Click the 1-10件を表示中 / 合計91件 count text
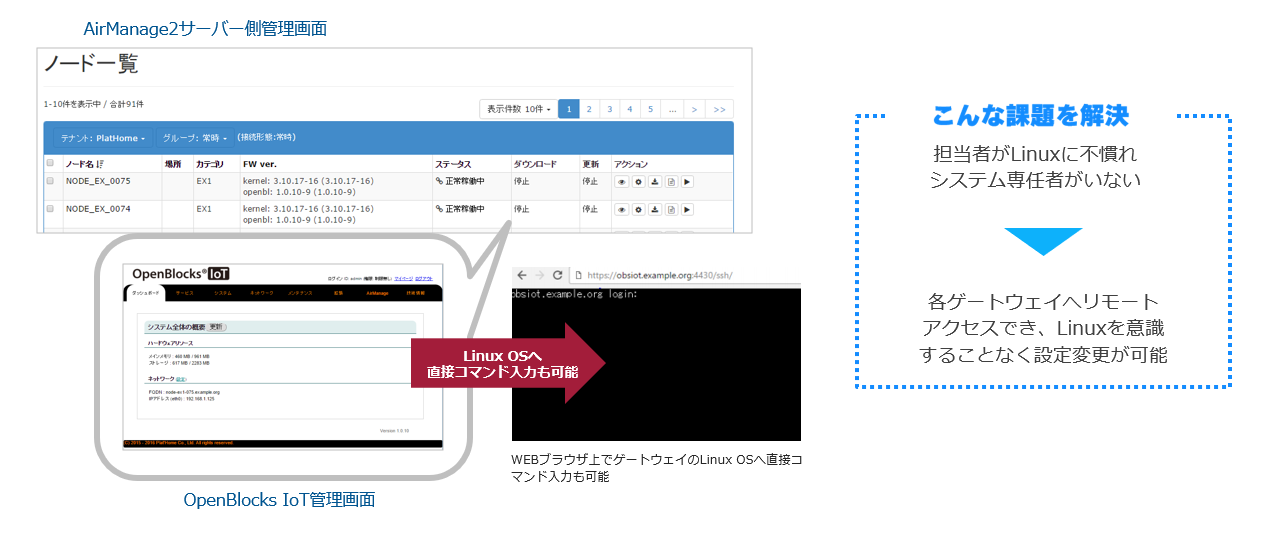This screenshot has width=1270, height=546. tap(94, 104)
